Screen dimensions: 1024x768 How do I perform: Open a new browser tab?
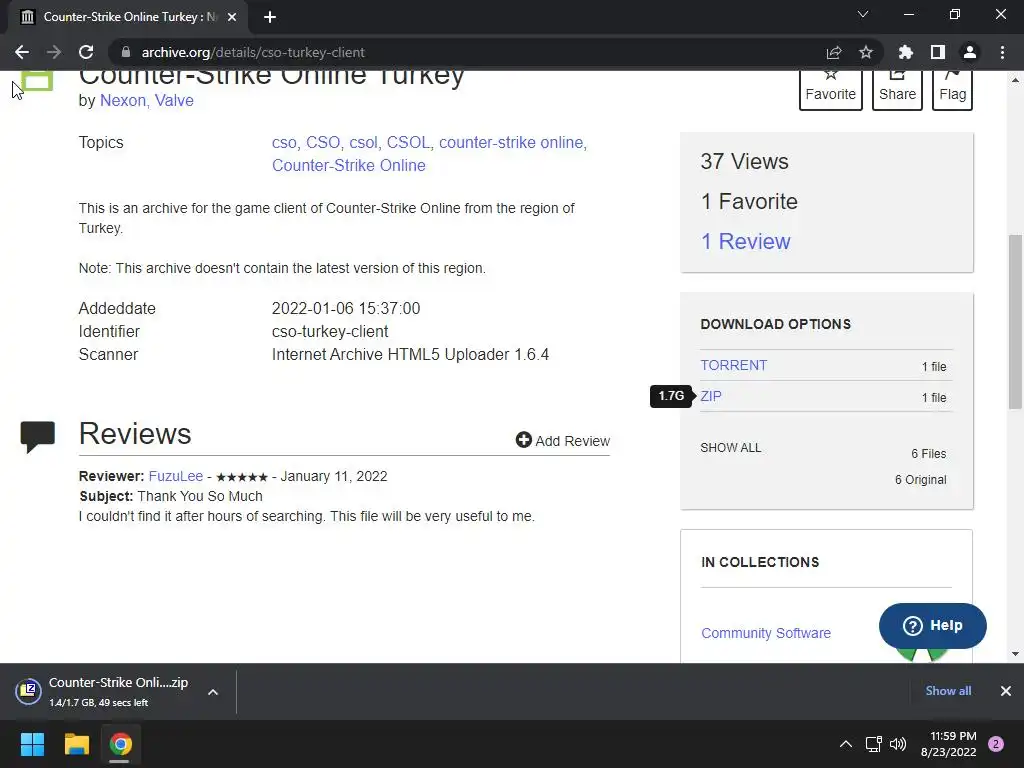coord(270,17)
